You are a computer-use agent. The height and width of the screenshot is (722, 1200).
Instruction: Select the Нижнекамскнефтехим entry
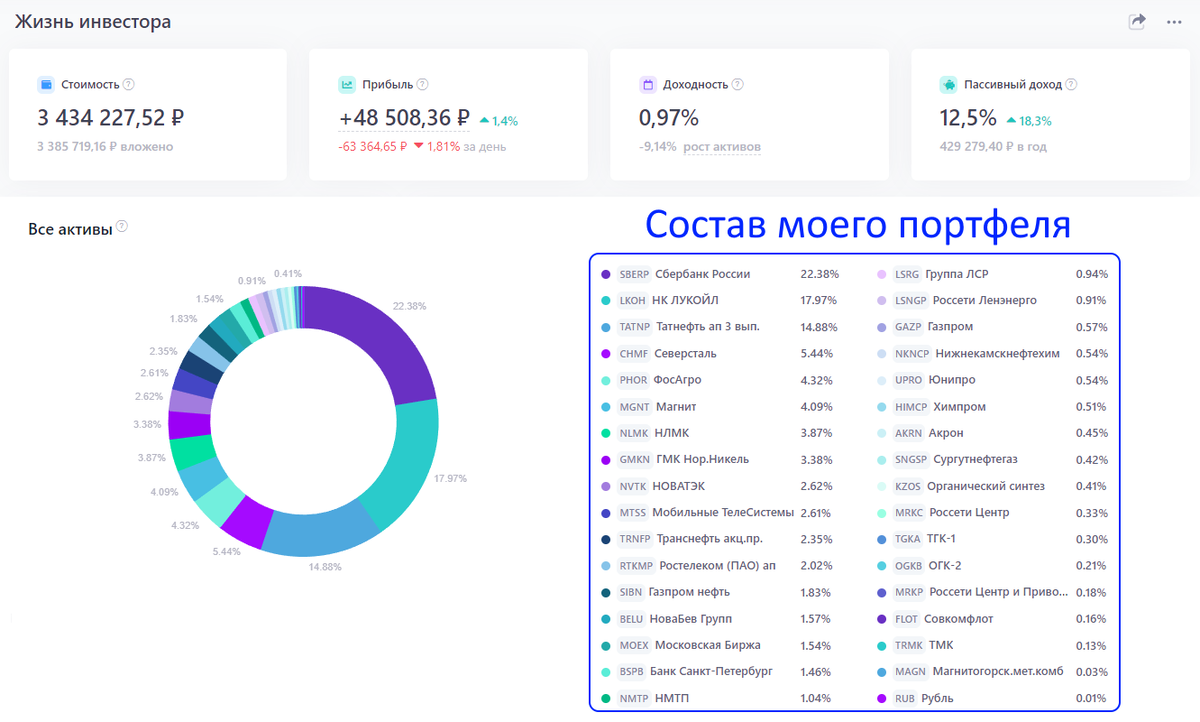pyautogui.click(x=993, y=353)
